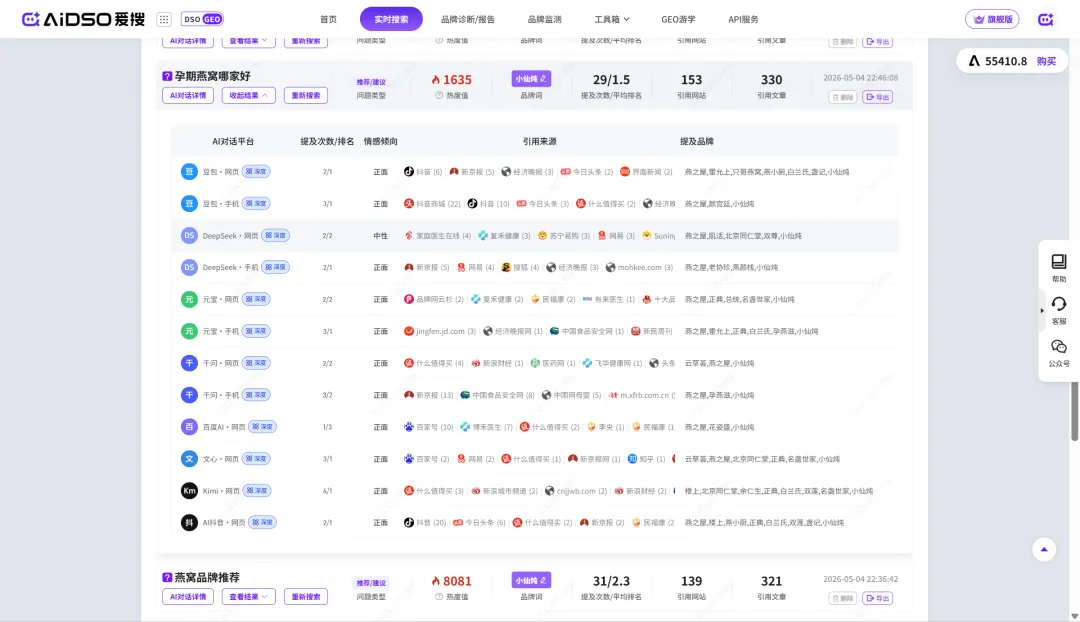
Task: Open the API服务 tab
Action: 743,19
